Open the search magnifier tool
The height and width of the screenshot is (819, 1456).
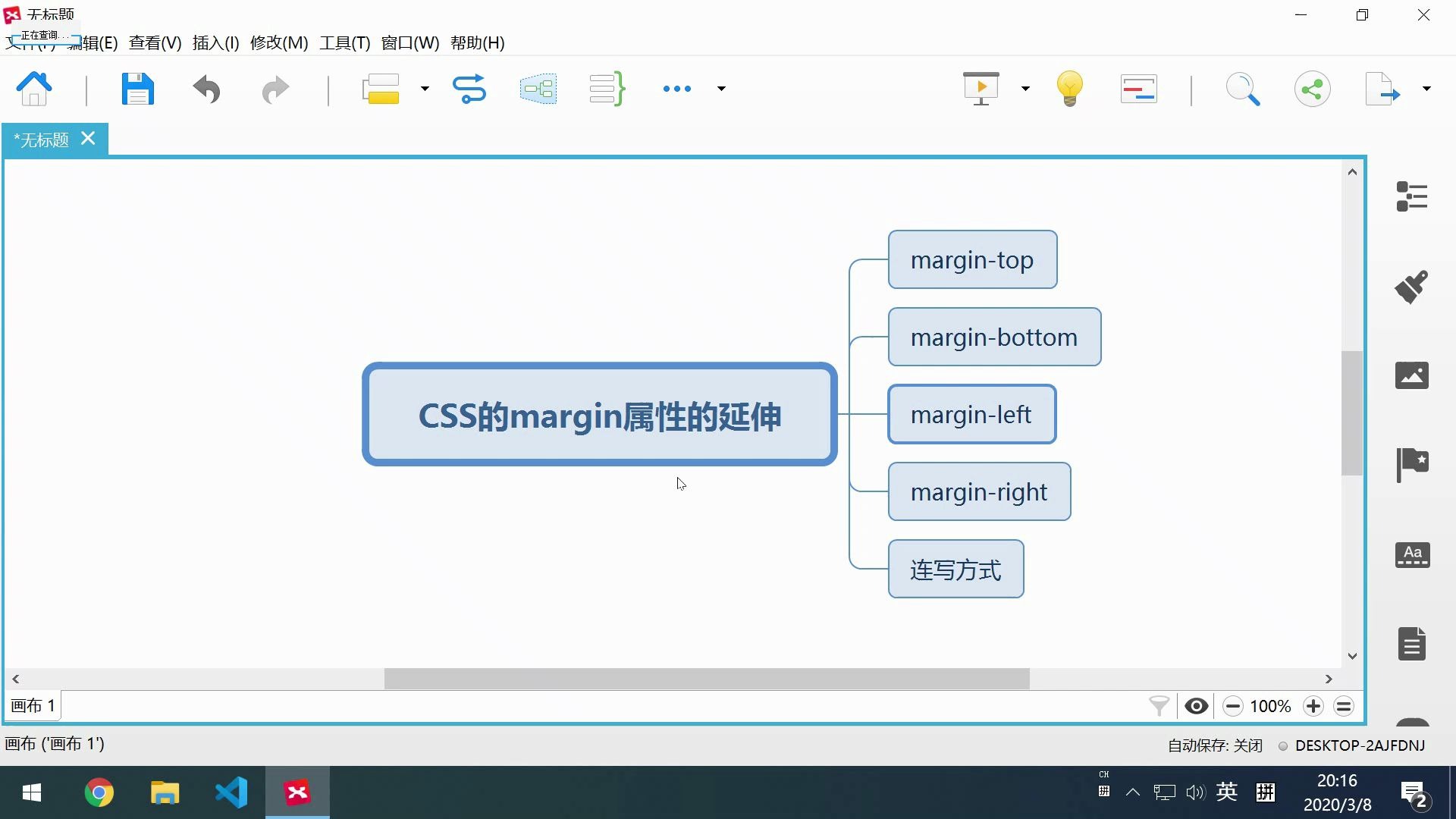click(x=1242, y=89)
